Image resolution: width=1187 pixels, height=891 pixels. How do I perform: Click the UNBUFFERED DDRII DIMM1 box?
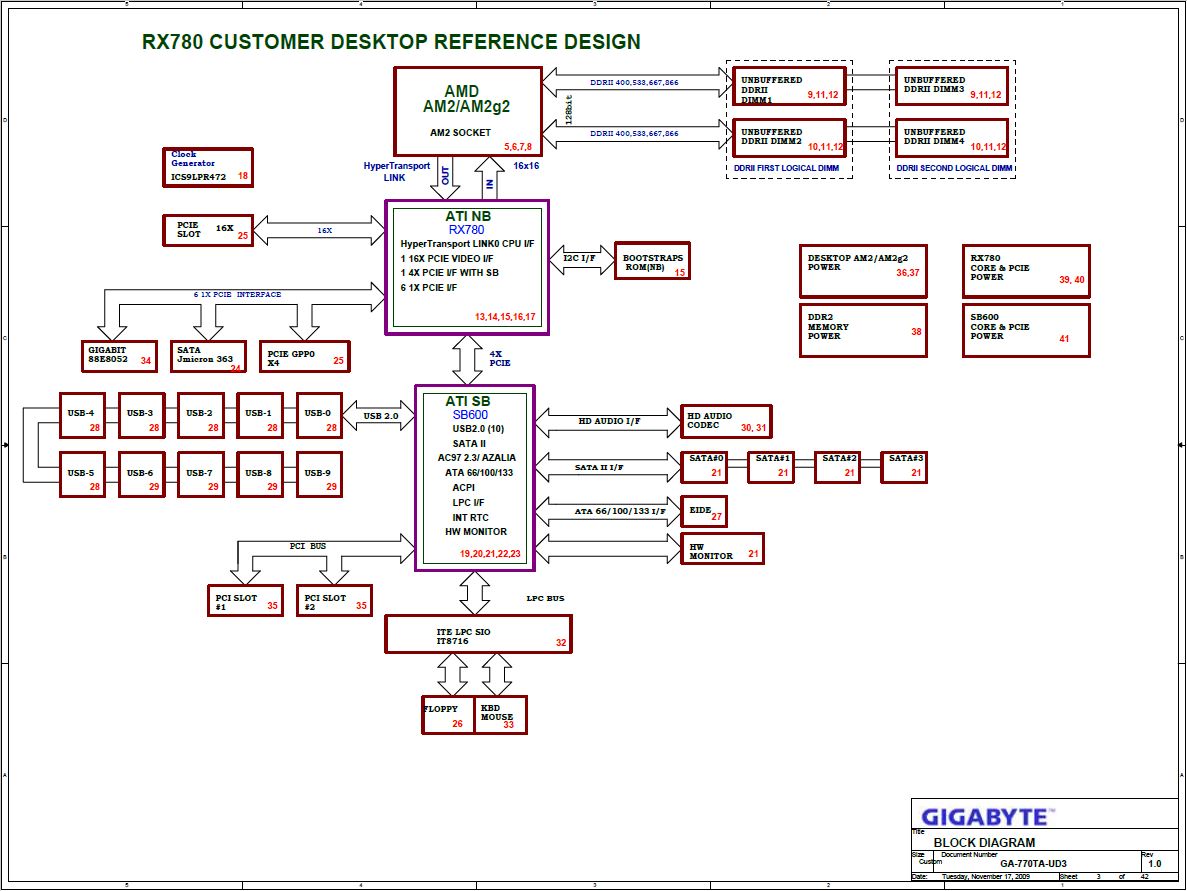click(x=789, y=86)
